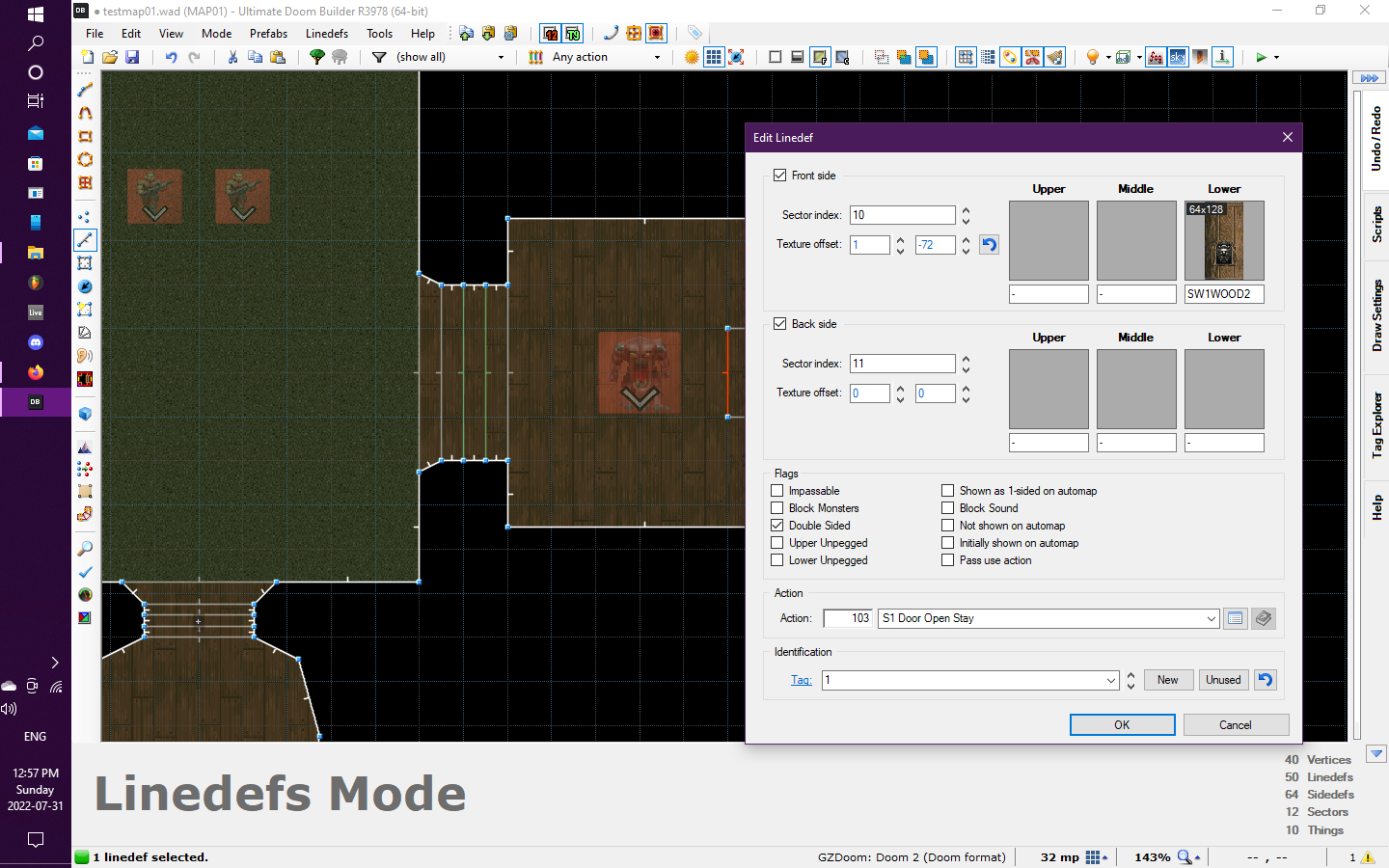Select the Linedefs mode tool in sidebar
1389x868 pixels.
point(85,240)
